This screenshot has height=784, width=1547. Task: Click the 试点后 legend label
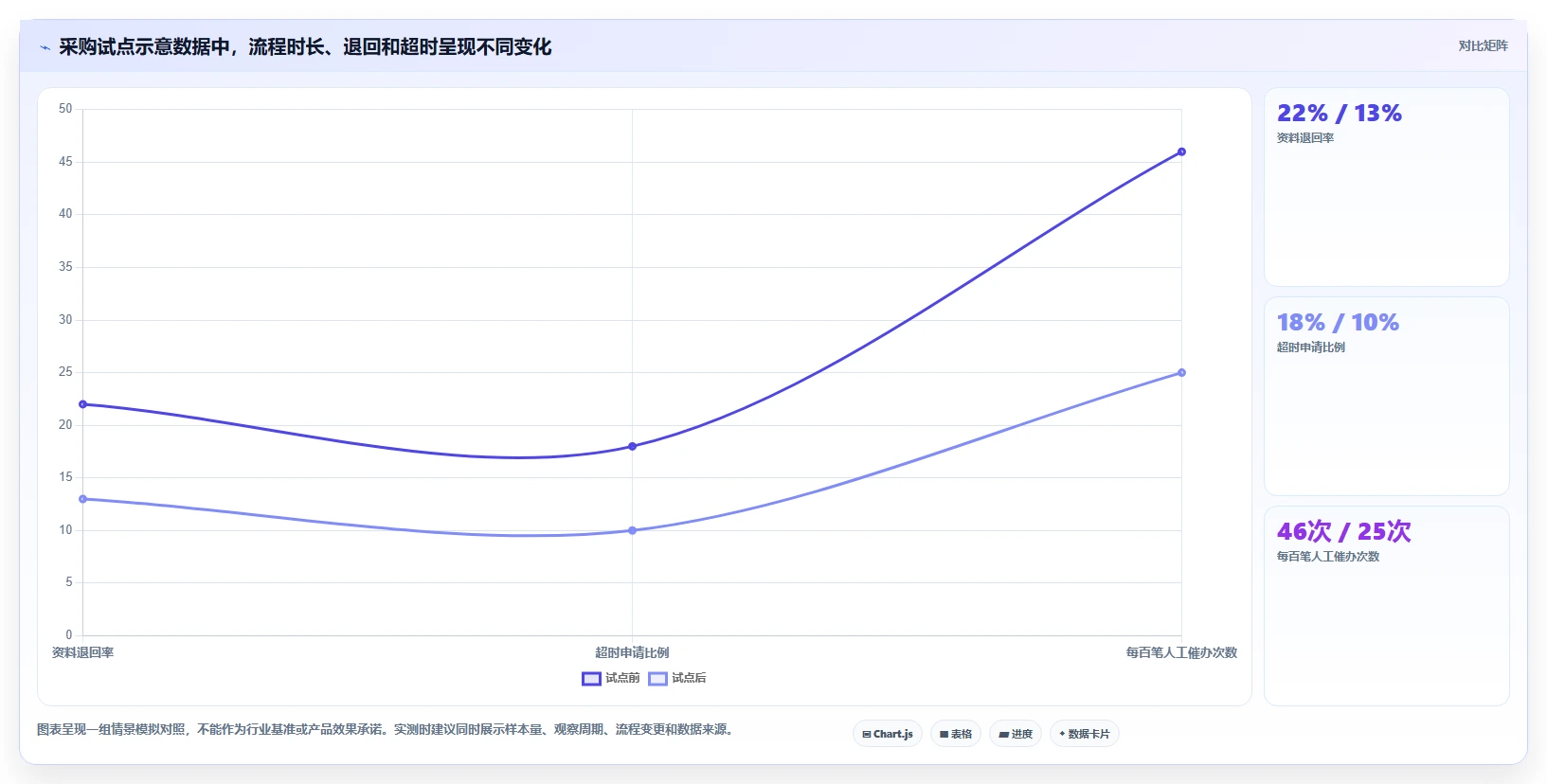(689, 678)
